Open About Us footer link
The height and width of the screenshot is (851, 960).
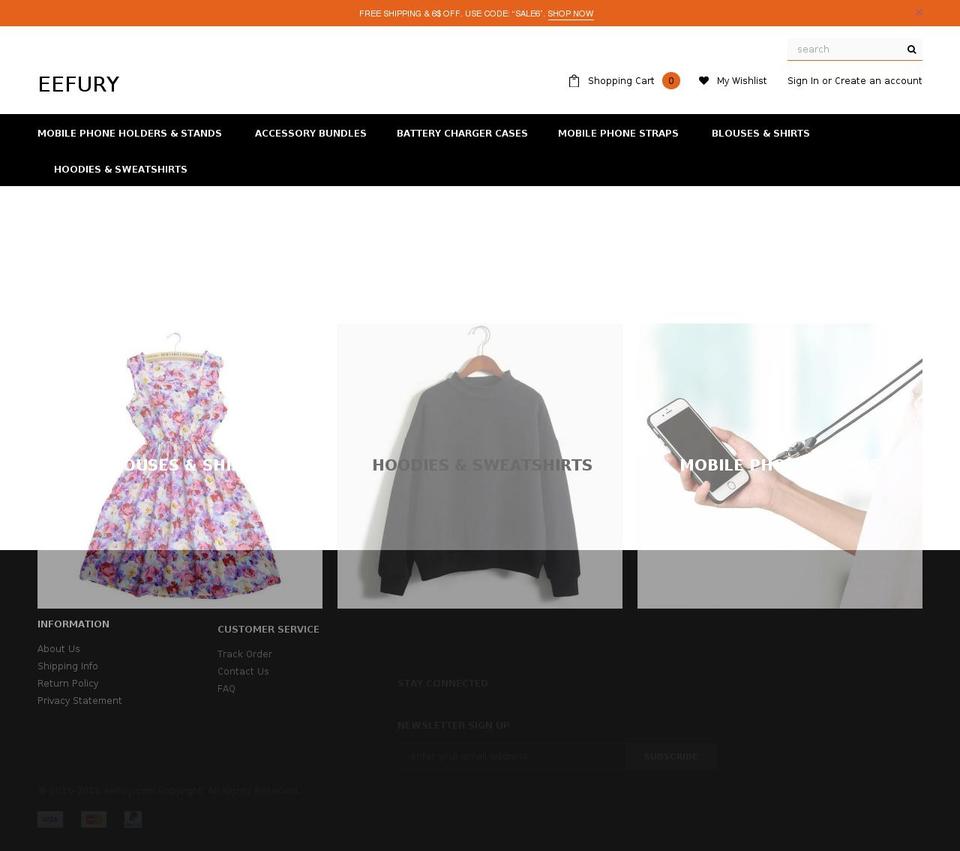click(x=59, y=649)
